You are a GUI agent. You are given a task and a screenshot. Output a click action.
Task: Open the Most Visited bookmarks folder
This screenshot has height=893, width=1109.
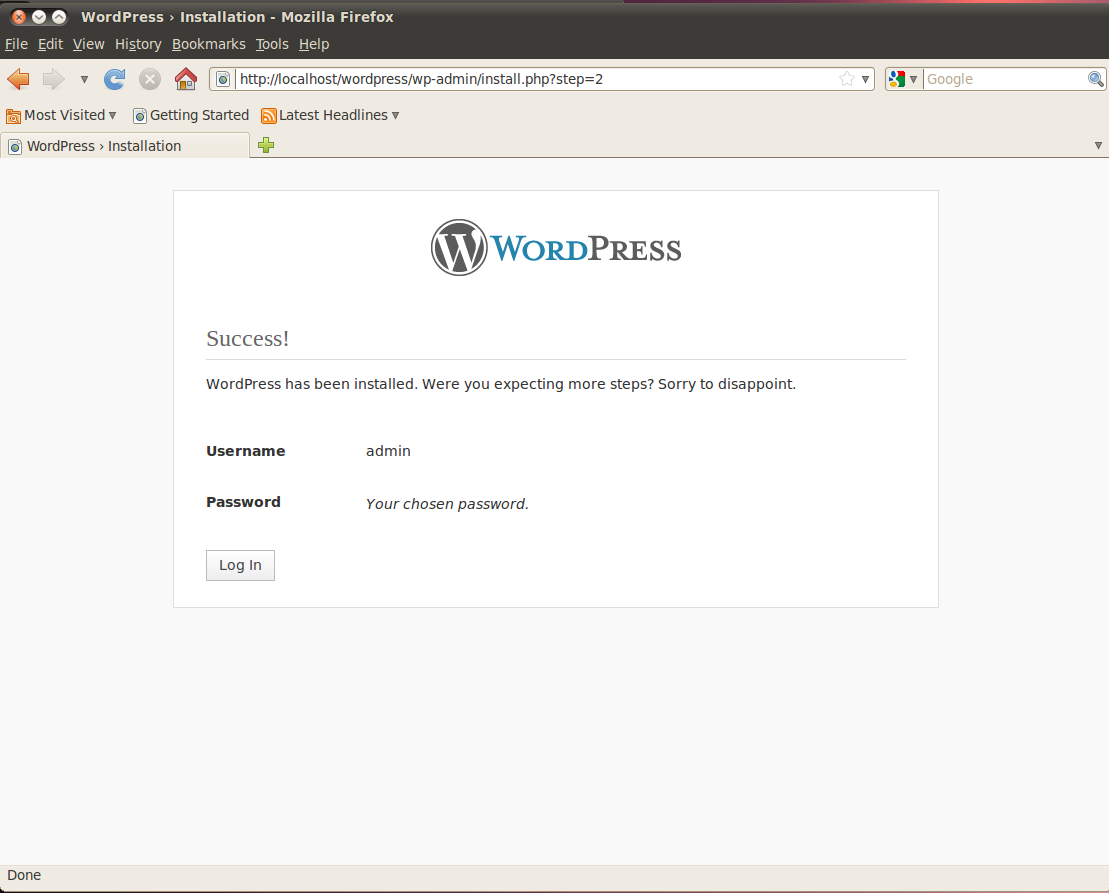click(x=61, y=115)
